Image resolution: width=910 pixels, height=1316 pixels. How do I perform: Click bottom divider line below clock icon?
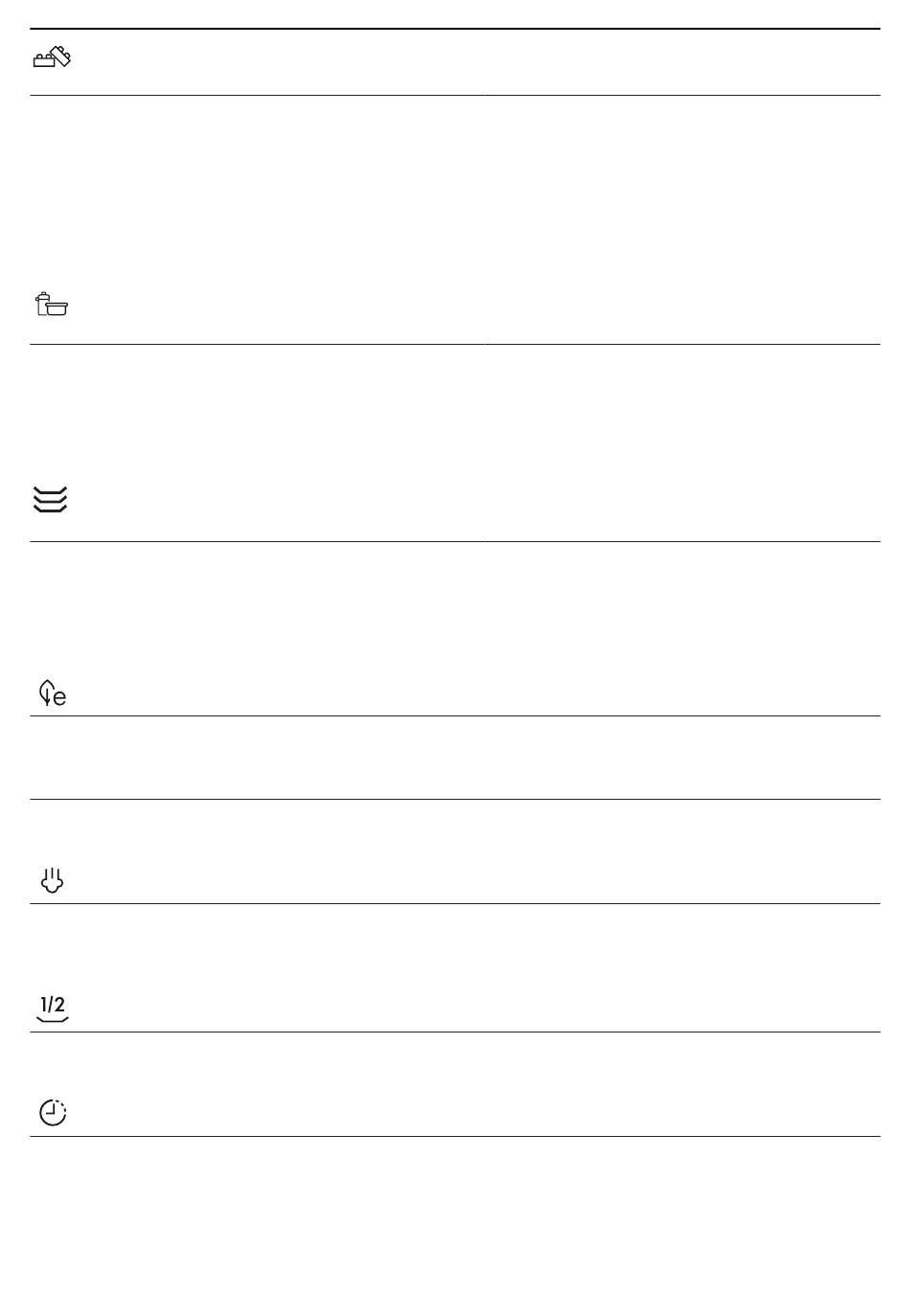(455, 1137)
